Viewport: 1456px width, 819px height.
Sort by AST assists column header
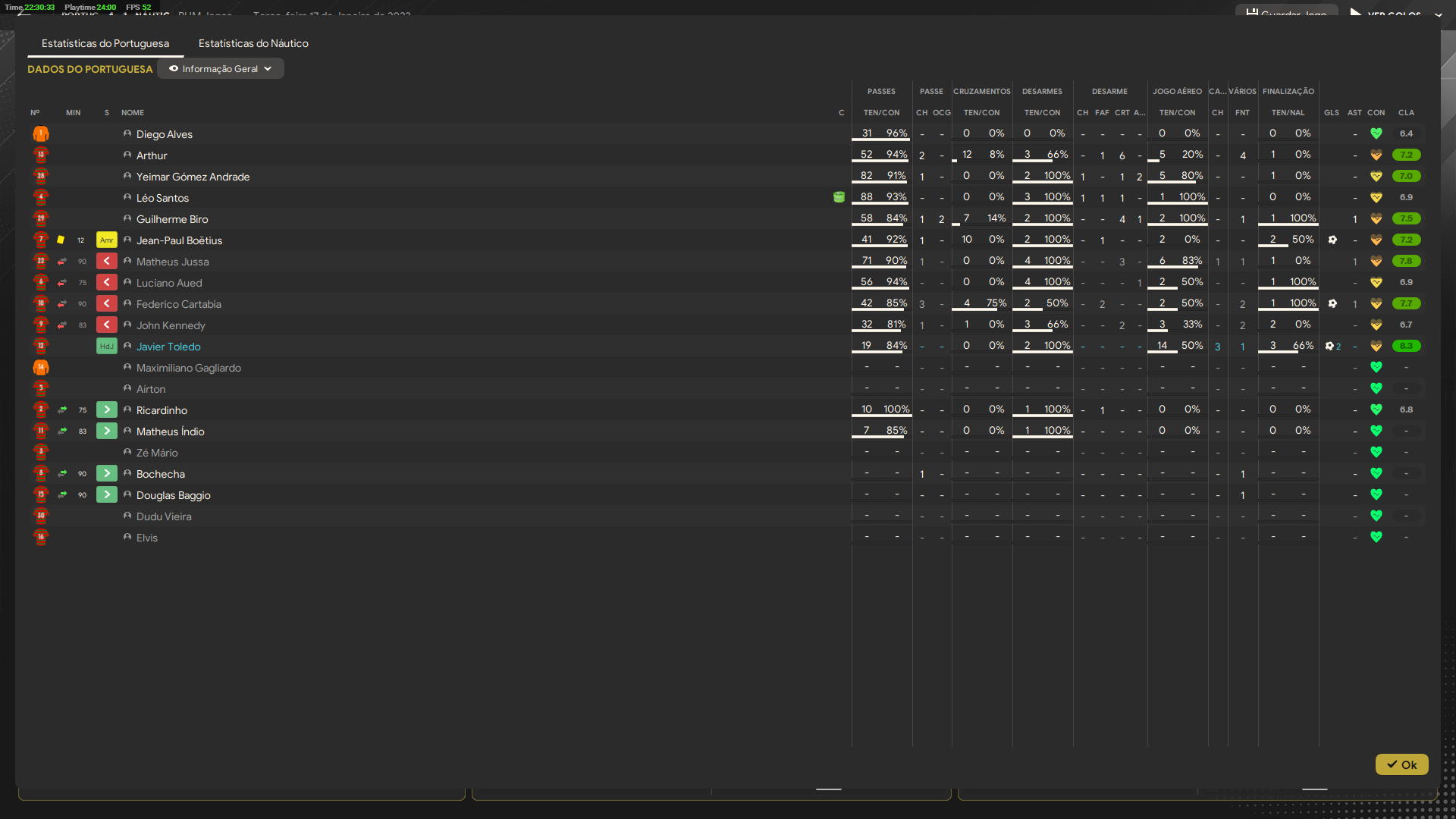click(1354, 112)
